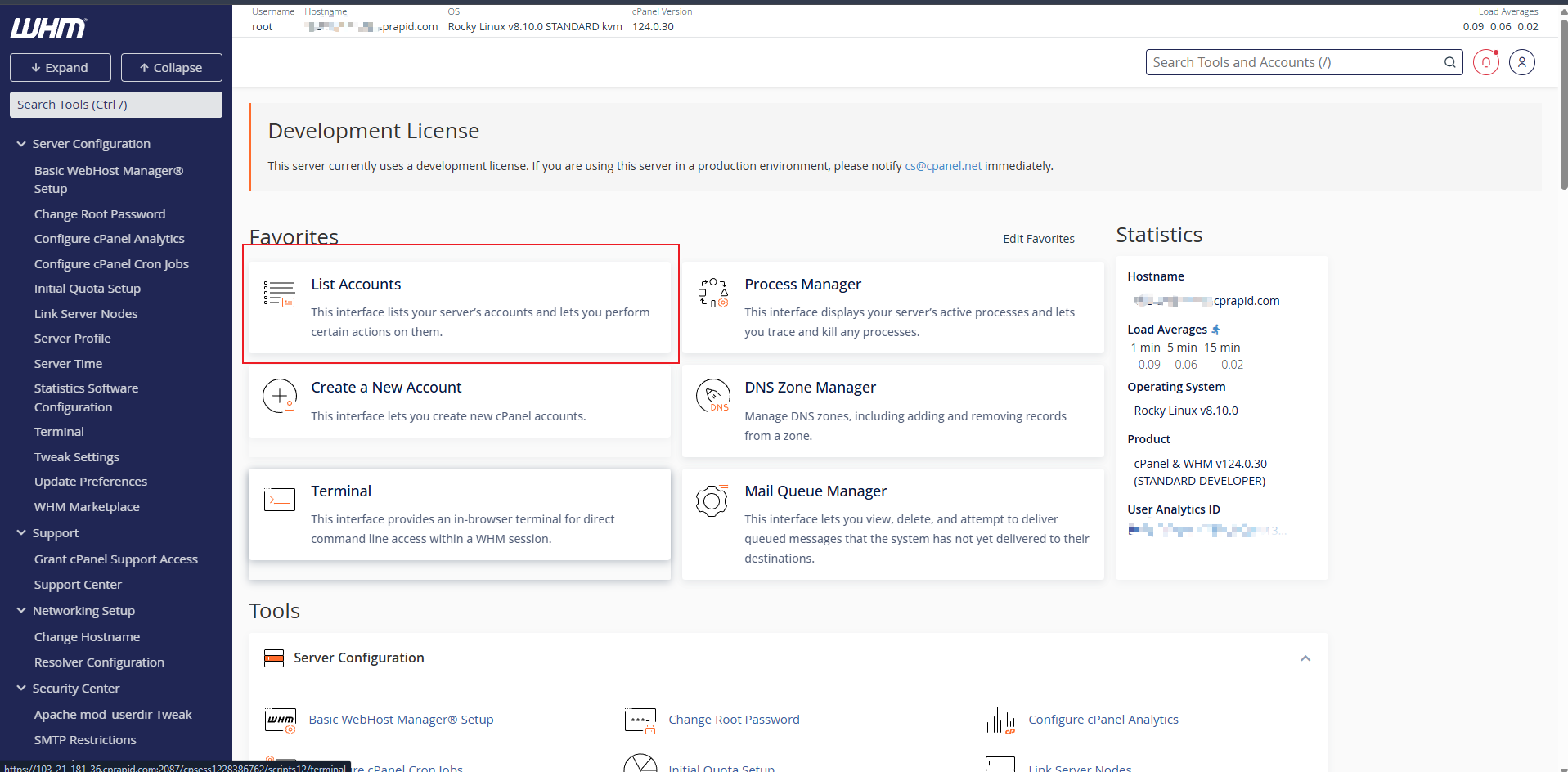This screenshot has height=772, width=1568.
Task: Open Support Center in sidebar
Action: click(78, 585)
